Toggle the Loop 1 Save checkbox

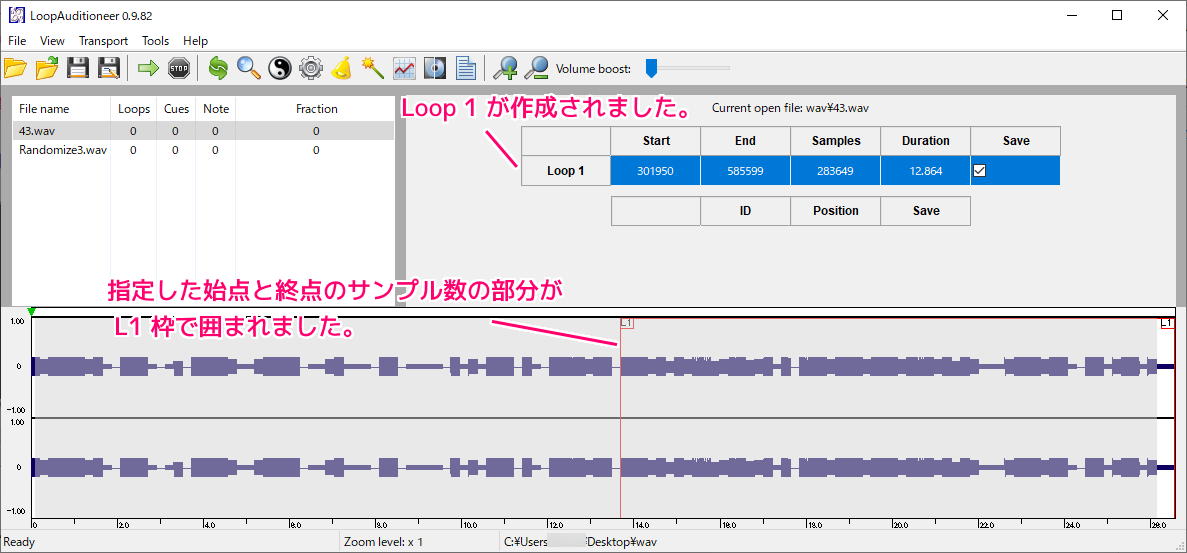[980, 171]
